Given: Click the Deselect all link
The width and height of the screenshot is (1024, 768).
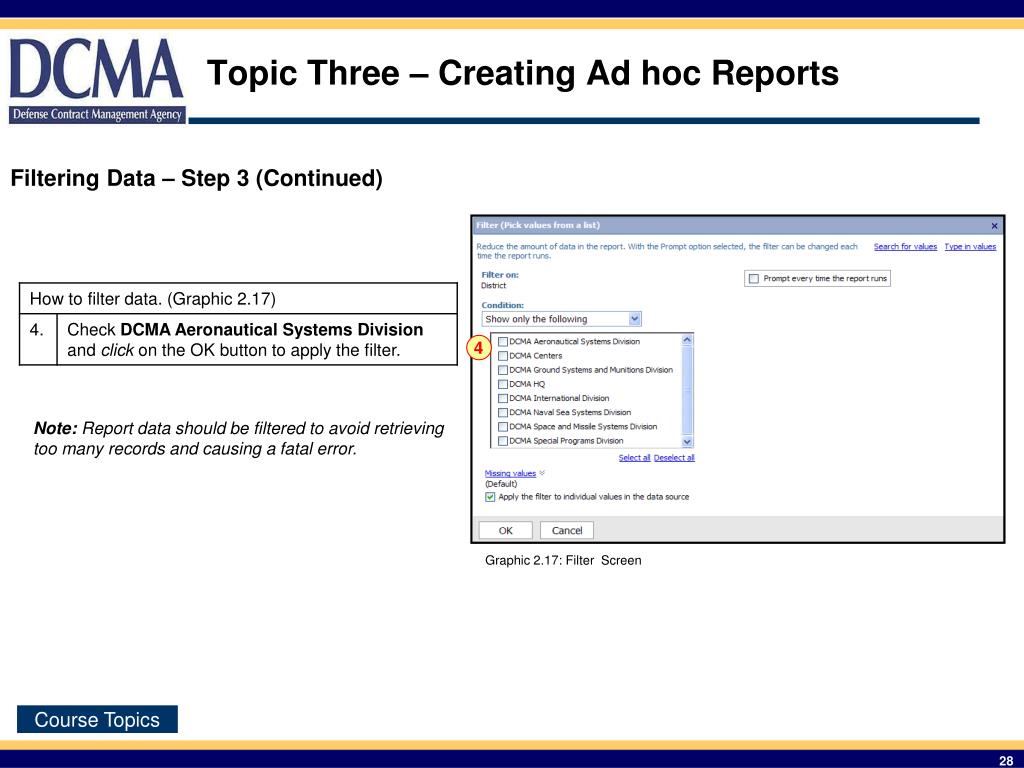Looking at the screenshot, I should (674, 458).
